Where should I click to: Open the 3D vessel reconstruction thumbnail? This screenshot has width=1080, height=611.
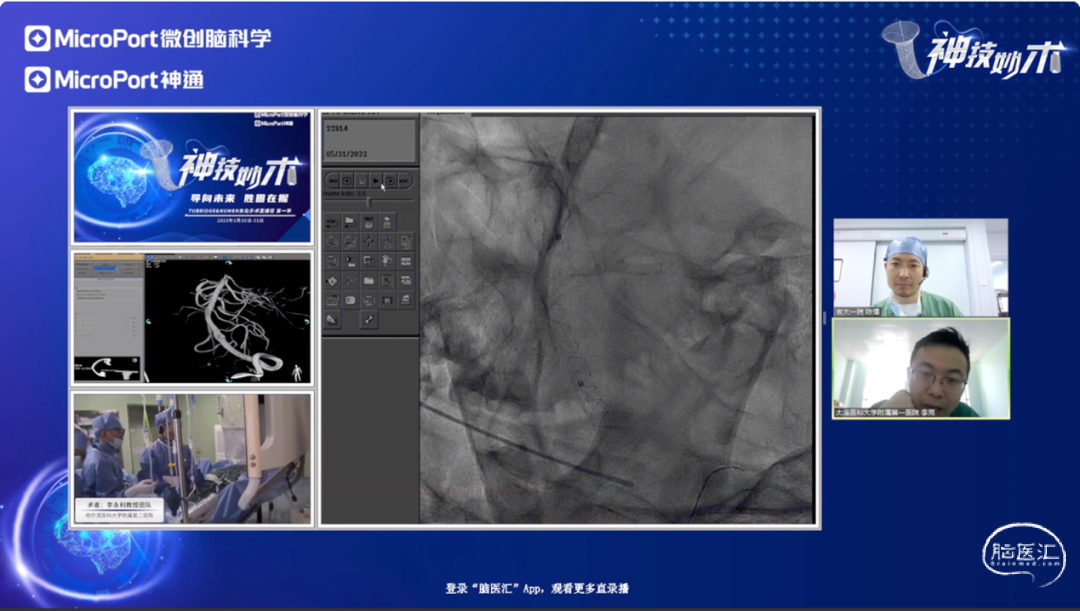[x=192, y=318]
